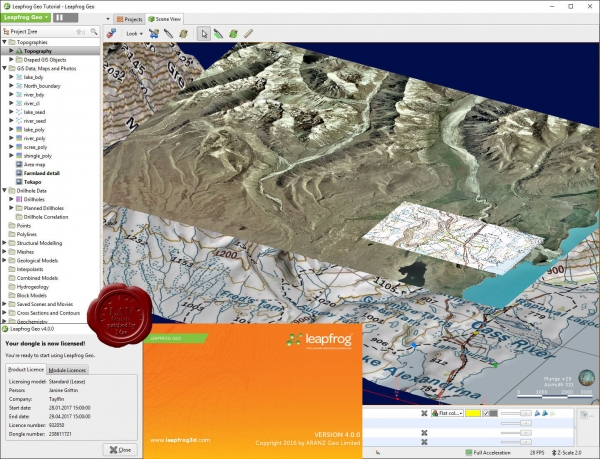Click the third row remove X icon

(424, 433)
